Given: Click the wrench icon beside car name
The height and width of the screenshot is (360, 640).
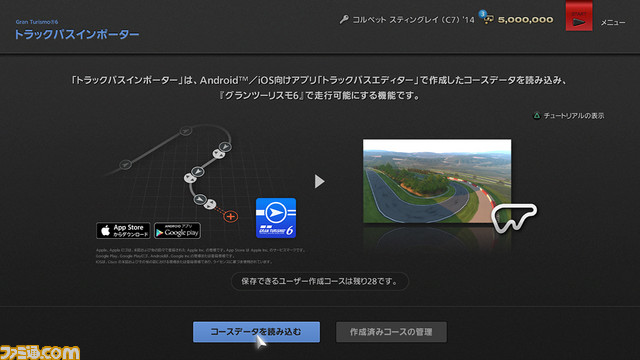Looking at the screenshot, I should point(344,19).
